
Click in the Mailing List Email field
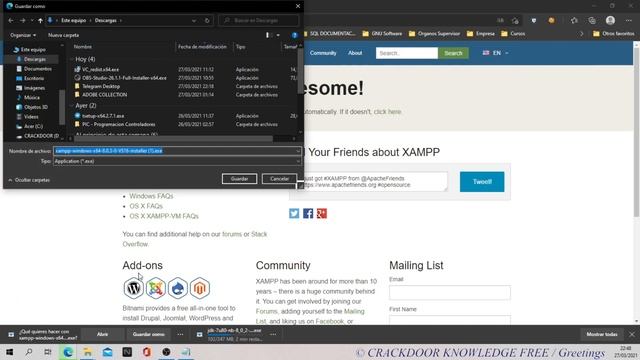coord(450,293)
